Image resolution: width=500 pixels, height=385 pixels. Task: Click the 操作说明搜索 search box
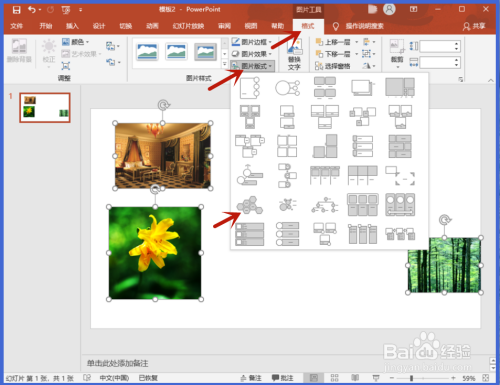pyautogui.click(x=364, y=26)
